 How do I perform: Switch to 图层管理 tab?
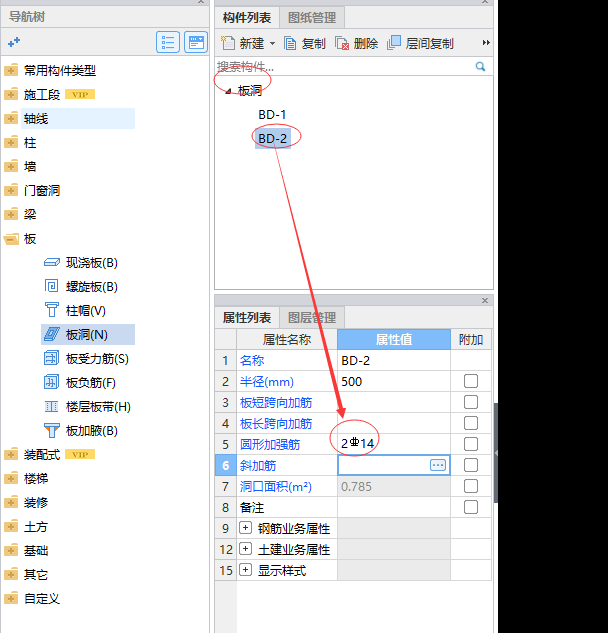[312, 318]
